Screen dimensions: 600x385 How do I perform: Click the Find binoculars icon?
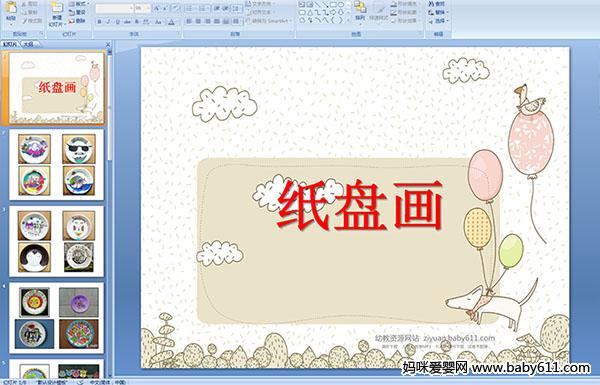(431, 4)
